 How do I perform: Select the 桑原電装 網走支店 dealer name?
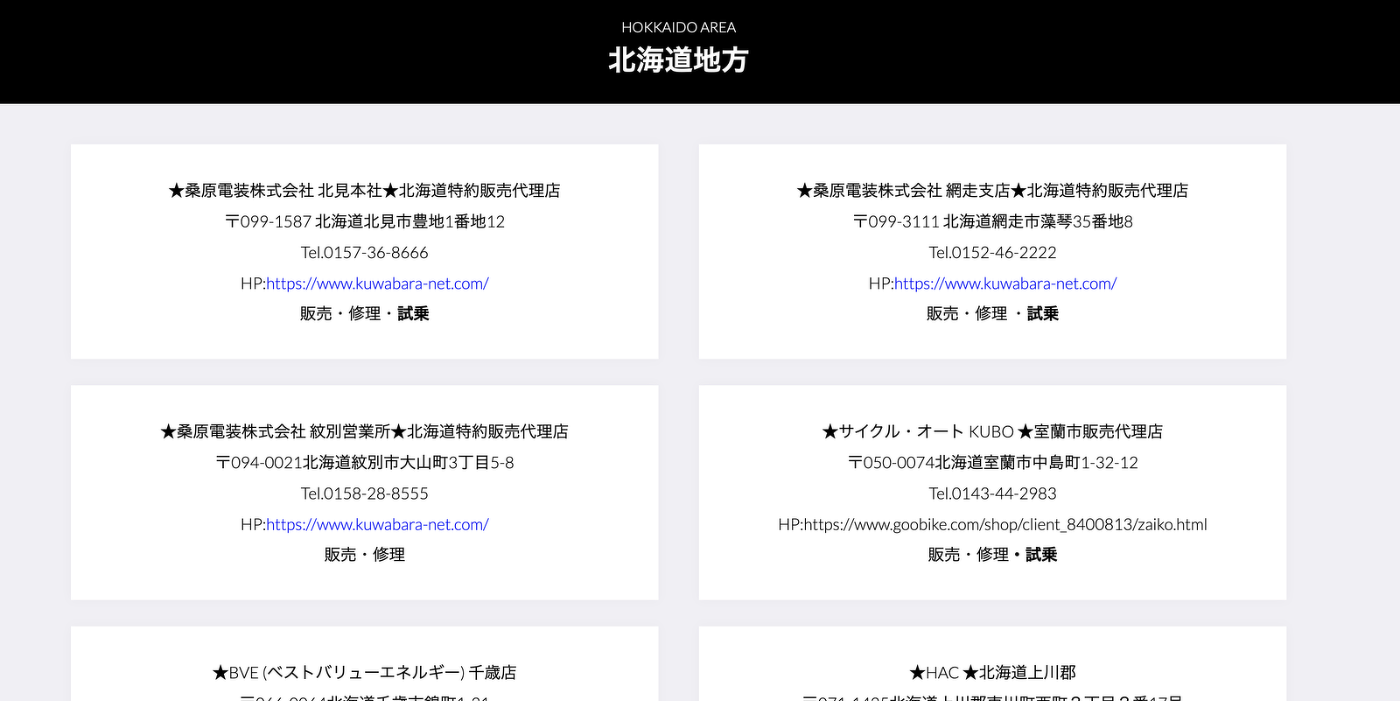992,190
